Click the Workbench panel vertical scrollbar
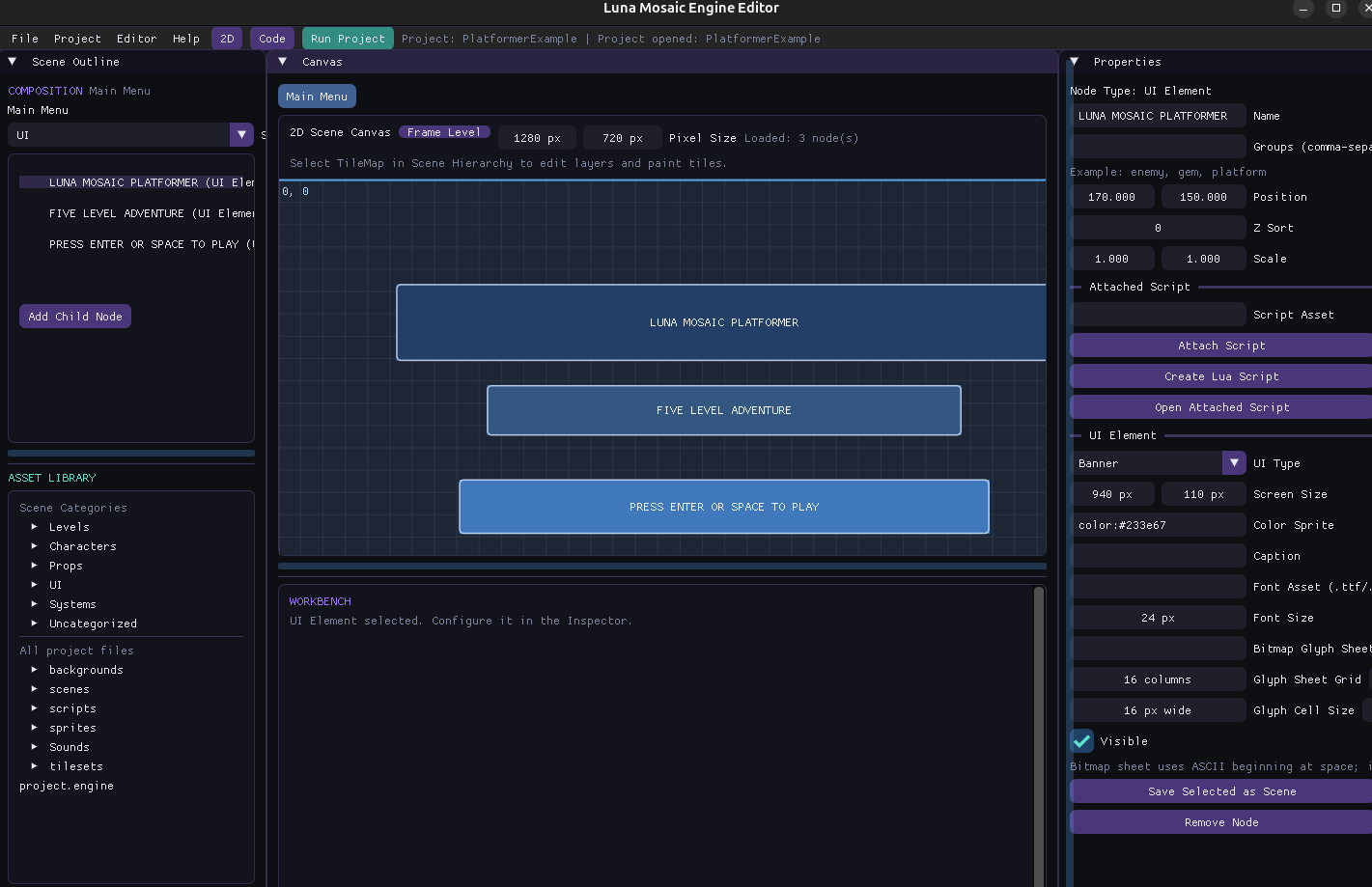 [1039, 736]
